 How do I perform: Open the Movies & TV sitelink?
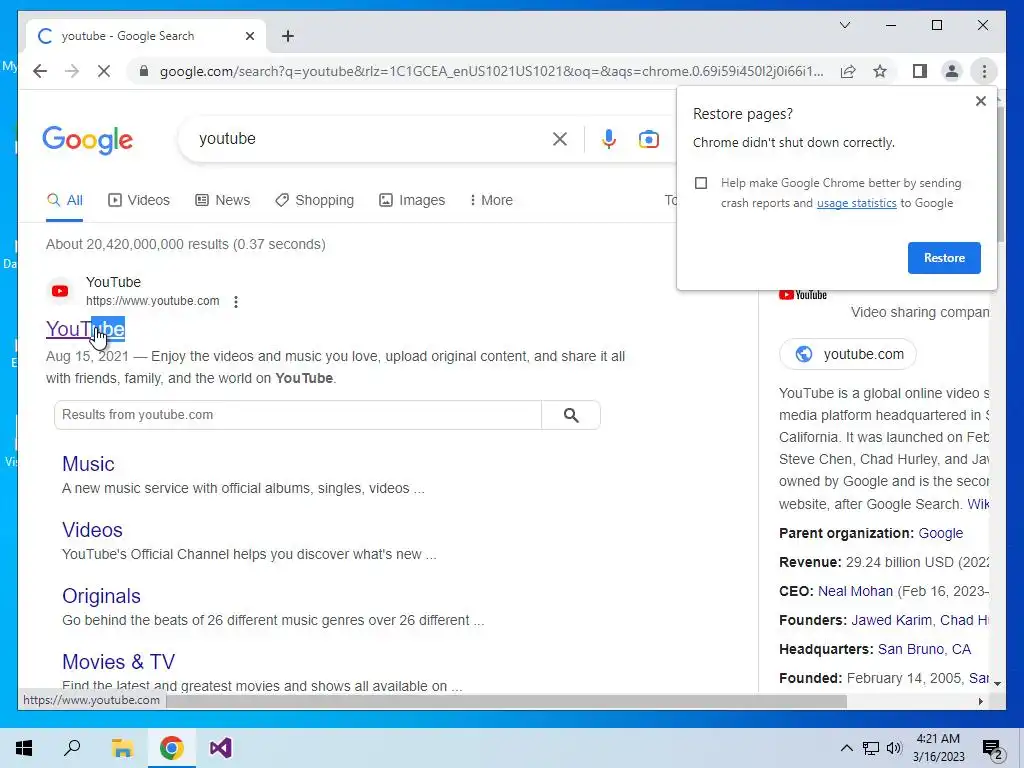pyautogui.click(x=118, y=662)
